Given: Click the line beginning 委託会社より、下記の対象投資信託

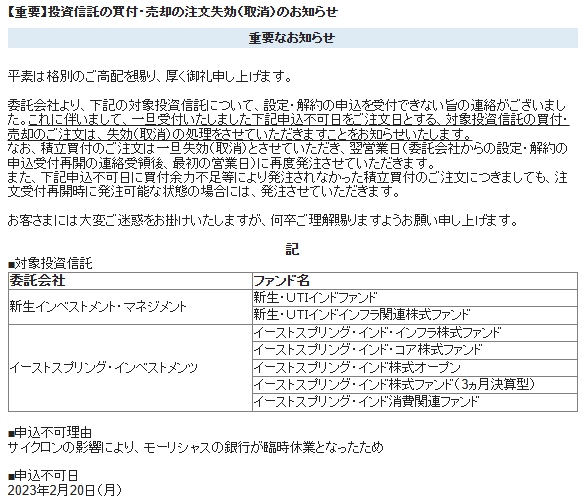Looking at the screenshot, I should (x=287, y=106).
